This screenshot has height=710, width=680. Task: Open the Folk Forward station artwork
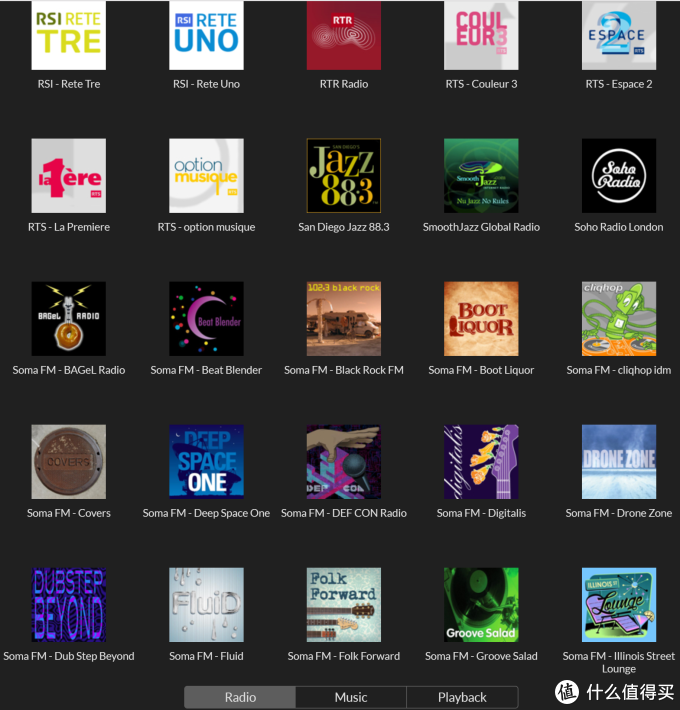pos(344,605)
